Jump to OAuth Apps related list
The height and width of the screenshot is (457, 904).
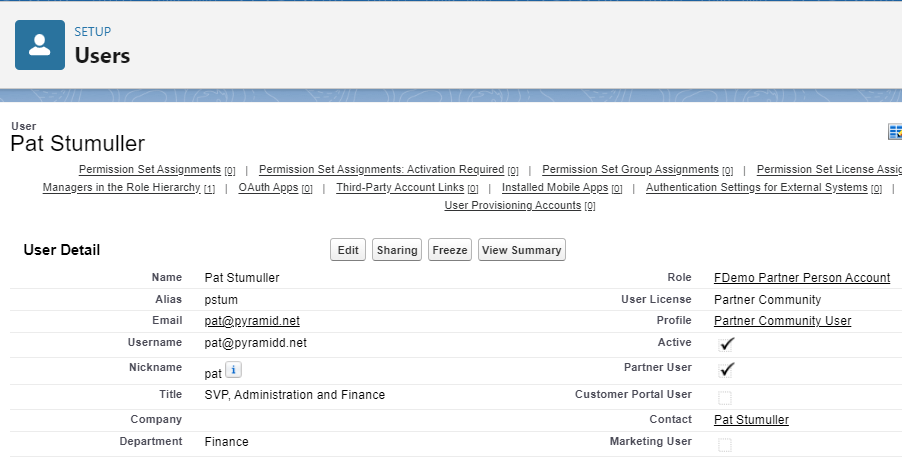268,188
